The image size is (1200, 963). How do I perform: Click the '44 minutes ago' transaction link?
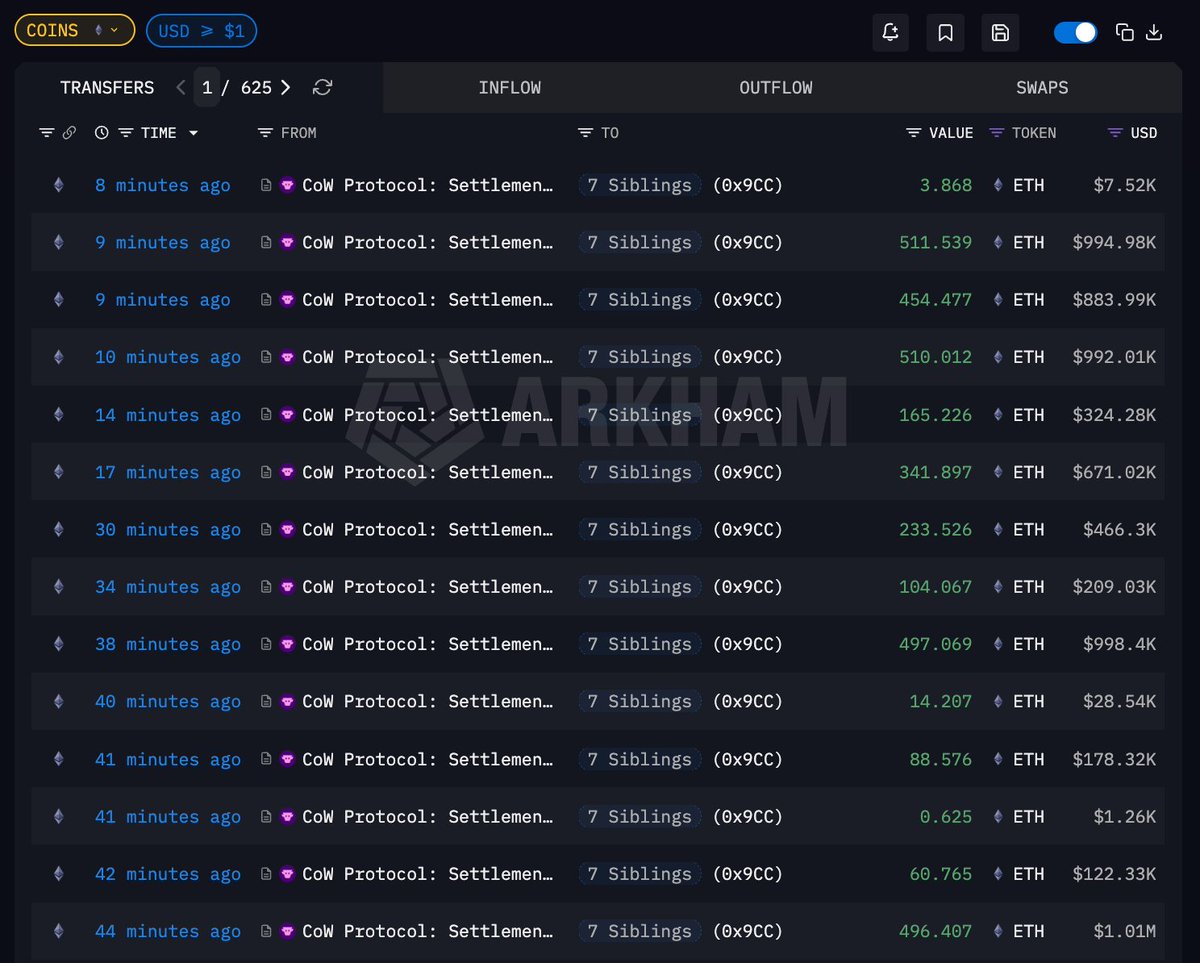[168, 931]
